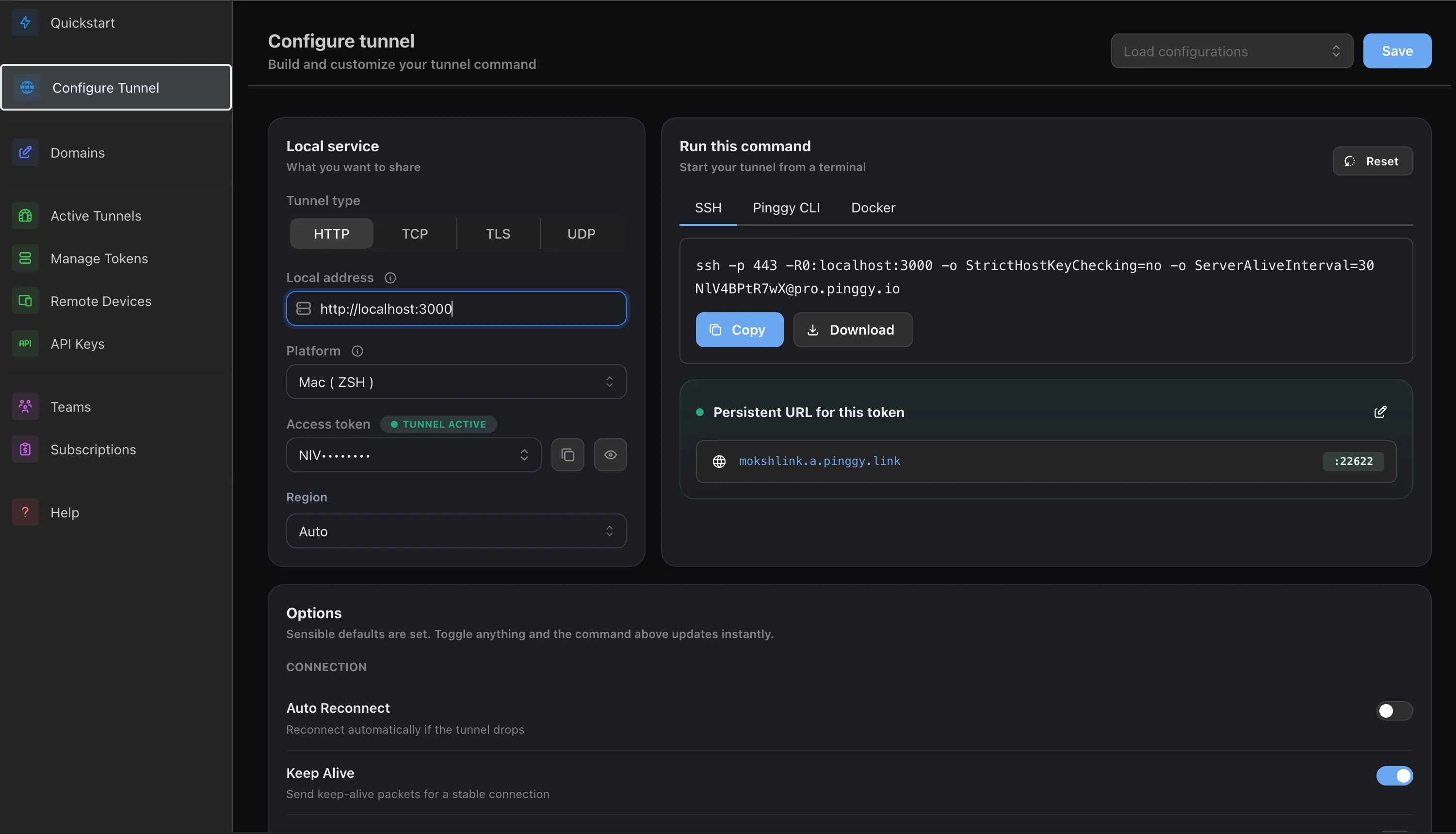Viewport: 1456px width, 834px height.
Task: Open the Region Auto dropdown
Action: (456, 531)
